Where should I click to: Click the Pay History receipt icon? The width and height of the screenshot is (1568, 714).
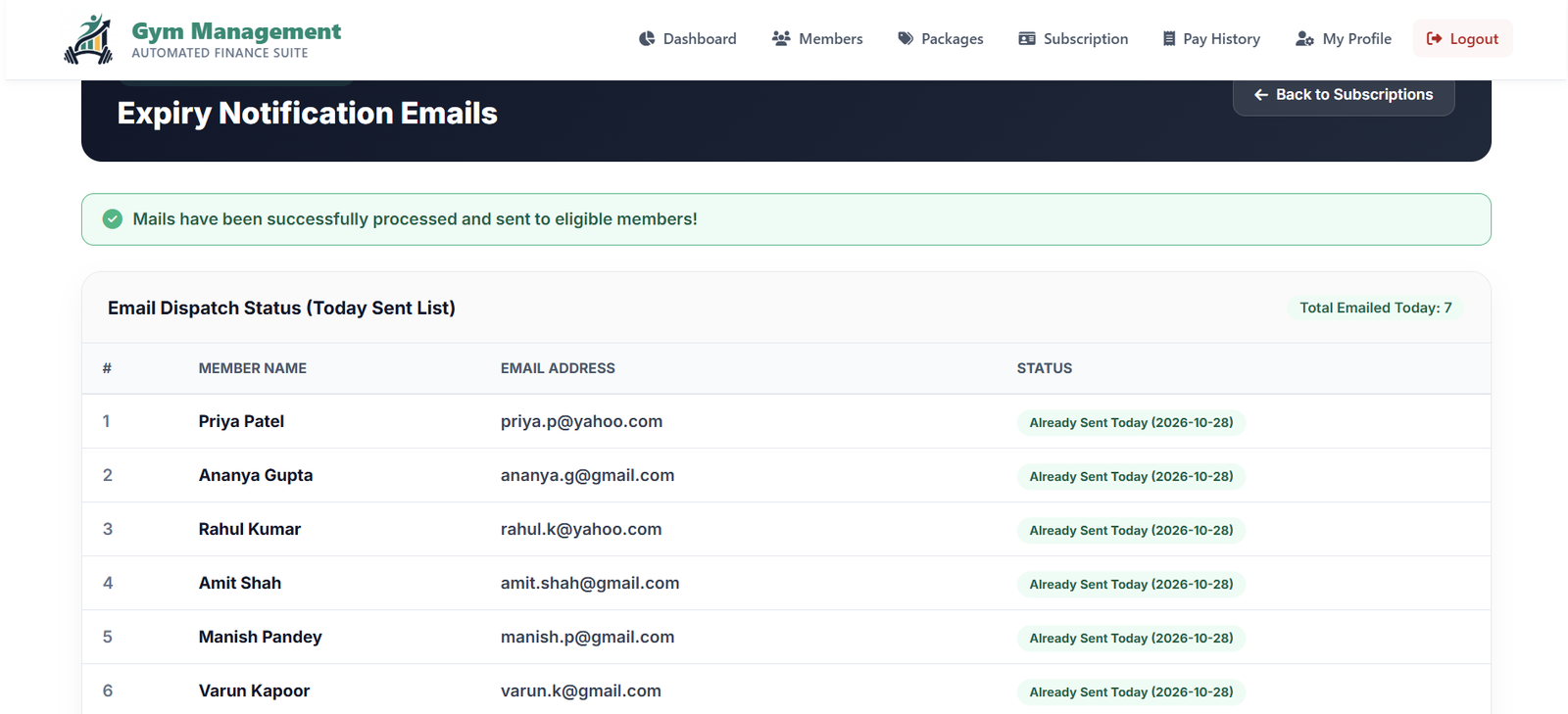pos(1169,39)
